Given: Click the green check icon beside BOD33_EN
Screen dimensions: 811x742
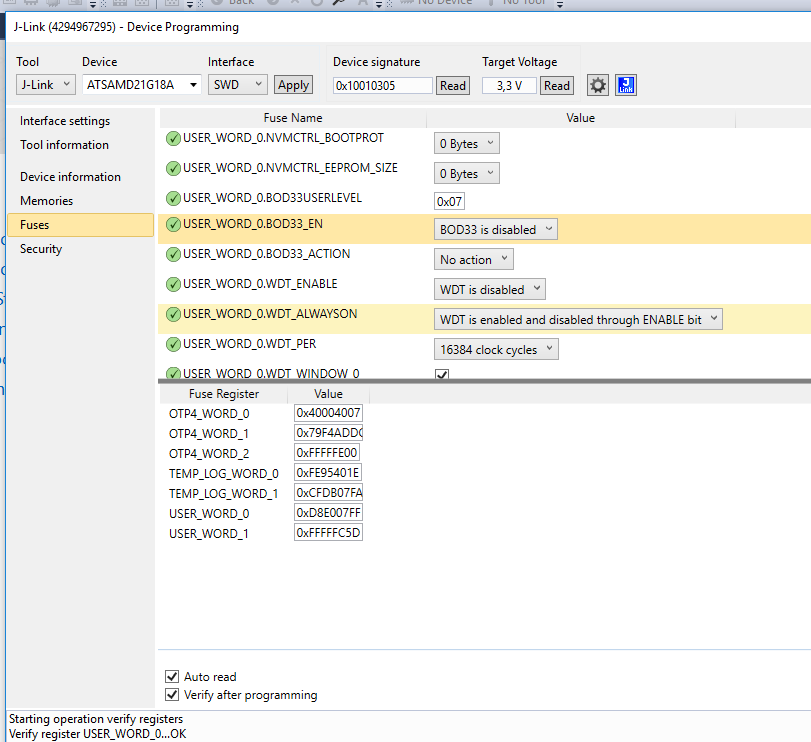Looking at the screenshot, I should [173, 224].
